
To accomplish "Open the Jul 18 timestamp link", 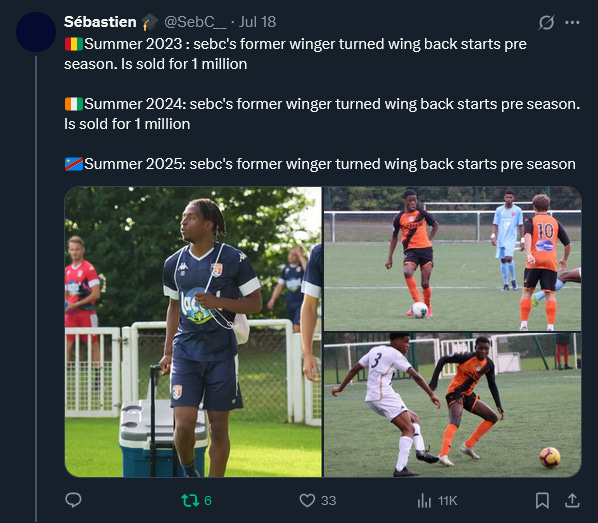I will (x=257, y=22).
